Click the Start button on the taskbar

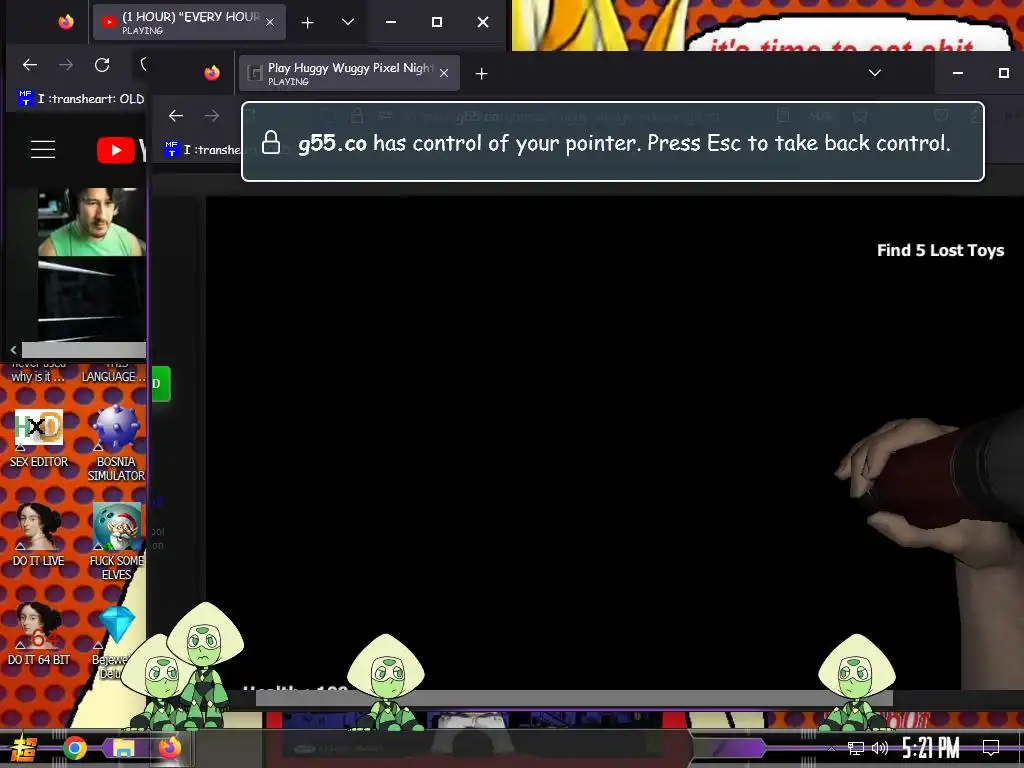click(22, 748)
